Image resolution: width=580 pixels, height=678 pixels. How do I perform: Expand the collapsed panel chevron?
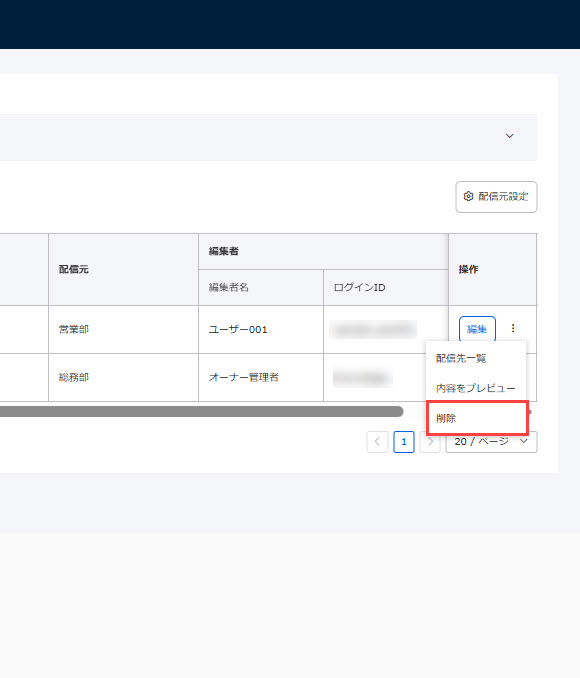pyautogui.click(x=510, y=136)
